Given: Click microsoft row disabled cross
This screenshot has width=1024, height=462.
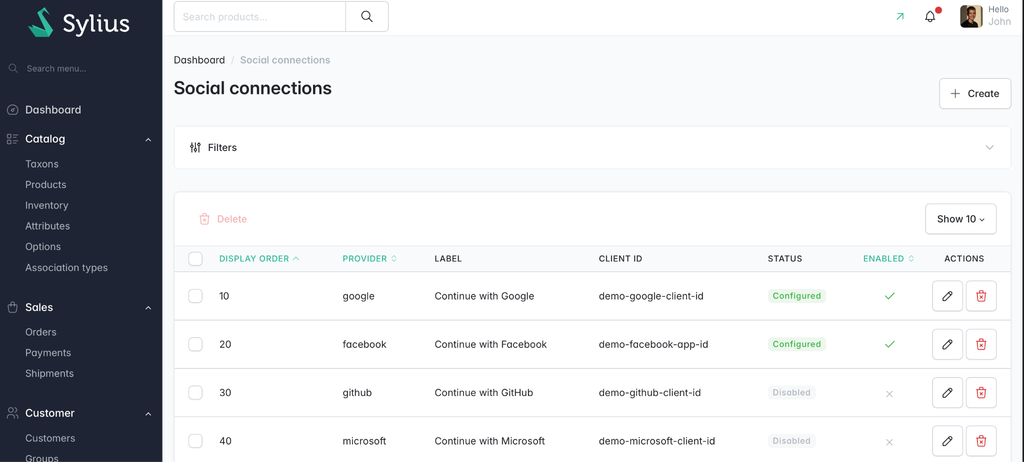Looking at the screenshot, I should 889,442.
